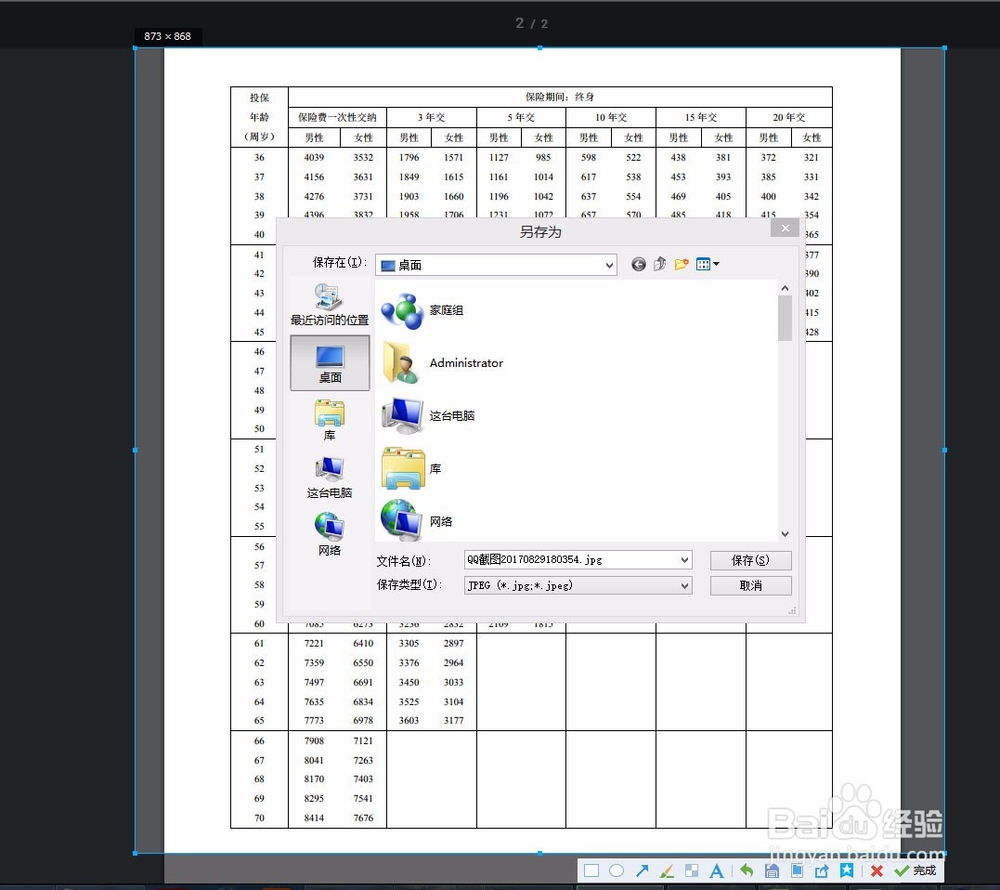Viewport: 1000px width, 890px height.
Task: Click the 873 × 868 size label
Action: pos(168,36)
